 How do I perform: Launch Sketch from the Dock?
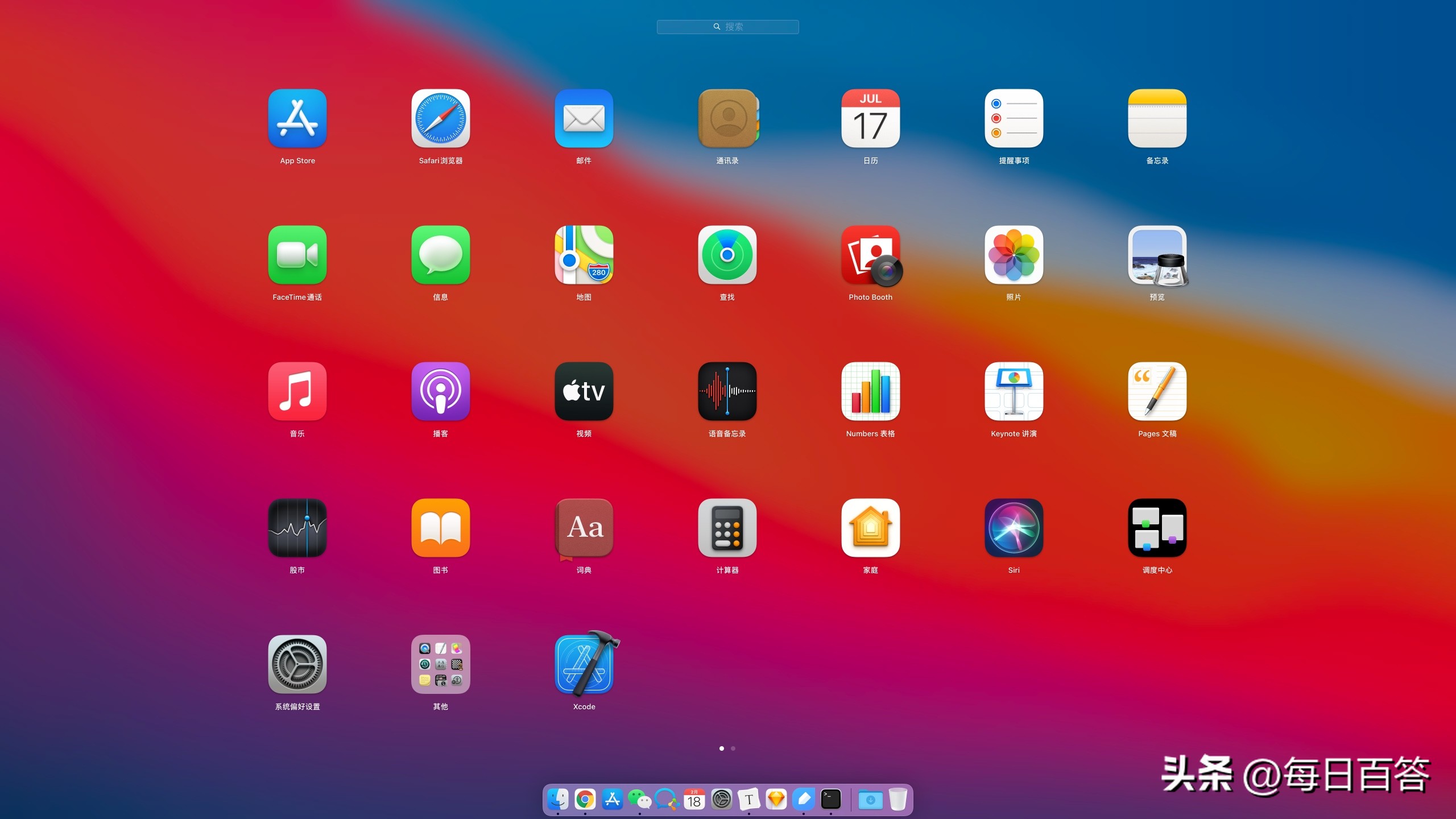[776, 799]
